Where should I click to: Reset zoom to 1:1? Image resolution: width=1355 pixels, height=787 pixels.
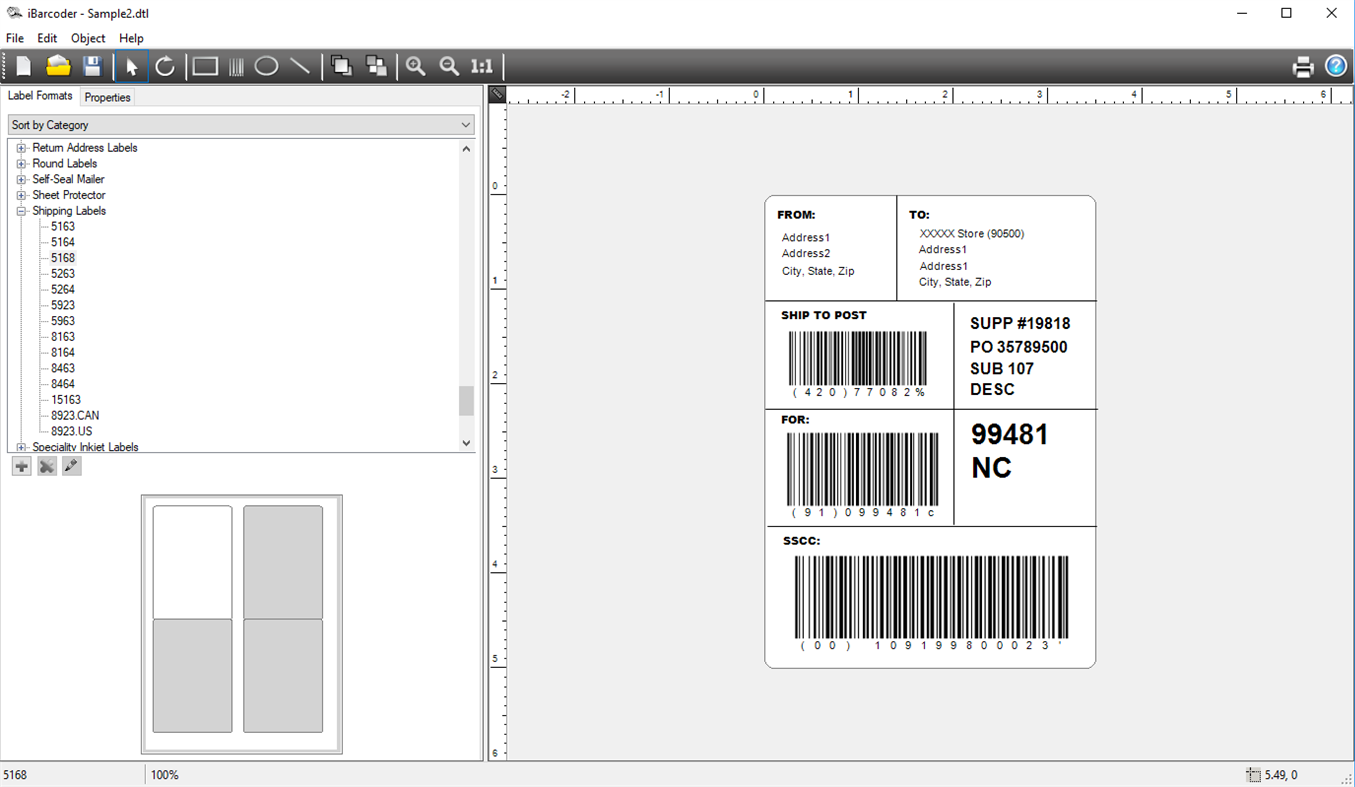pyautogui.click(x=482, y=67)
